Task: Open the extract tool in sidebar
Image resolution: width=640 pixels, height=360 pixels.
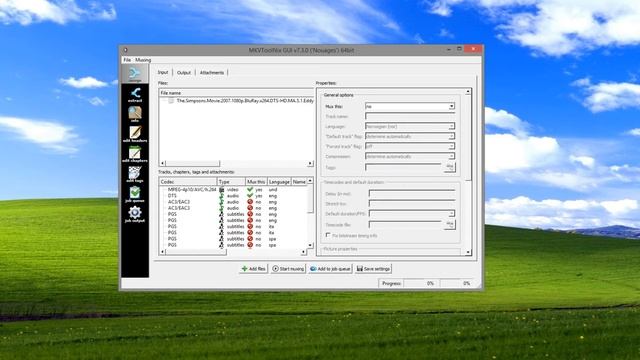Action: 135,95
